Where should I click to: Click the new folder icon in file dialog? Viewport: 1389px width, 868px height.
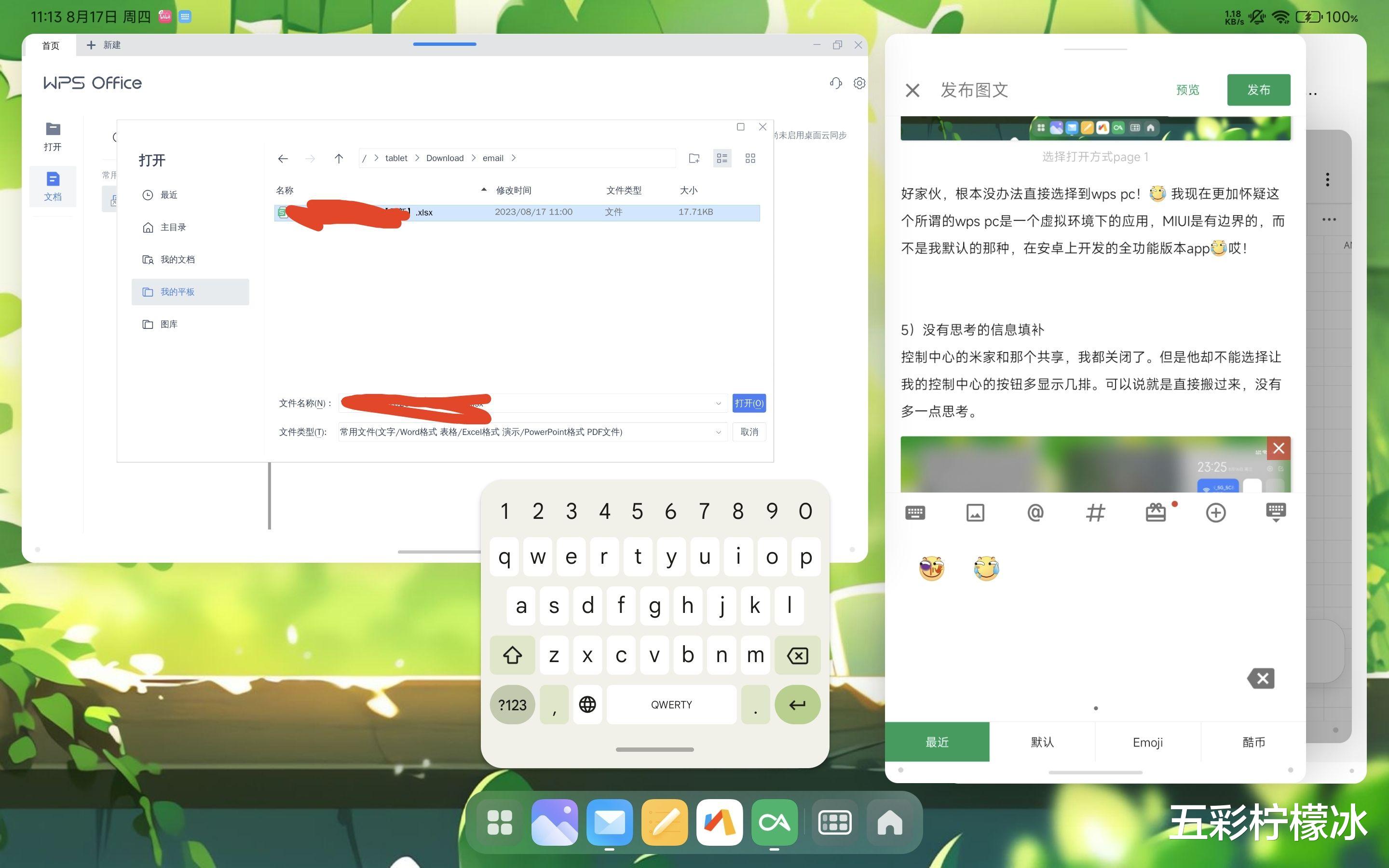point(694,159)
